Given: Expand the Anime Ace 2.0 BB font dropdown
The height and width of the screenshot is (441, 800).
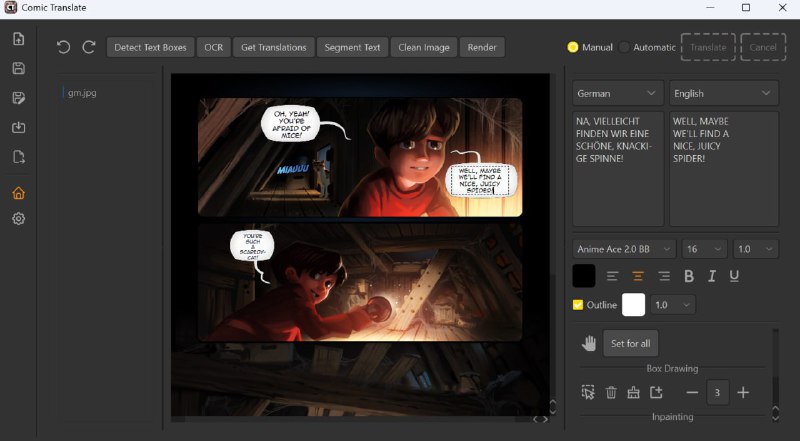Looking at the screenshot, I should (x=623, y=248).
